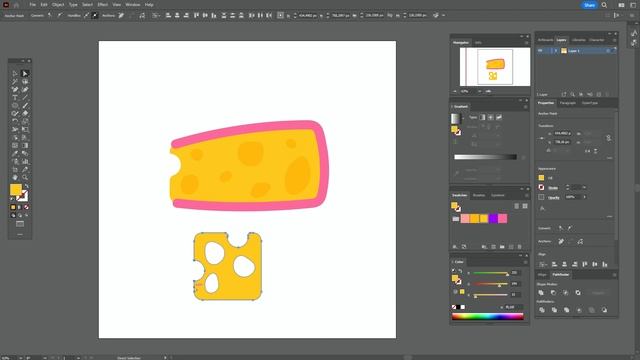
Task: Click the hot pink swatch in Swatches
Action: pyautogui.click(x=502, y=219)
